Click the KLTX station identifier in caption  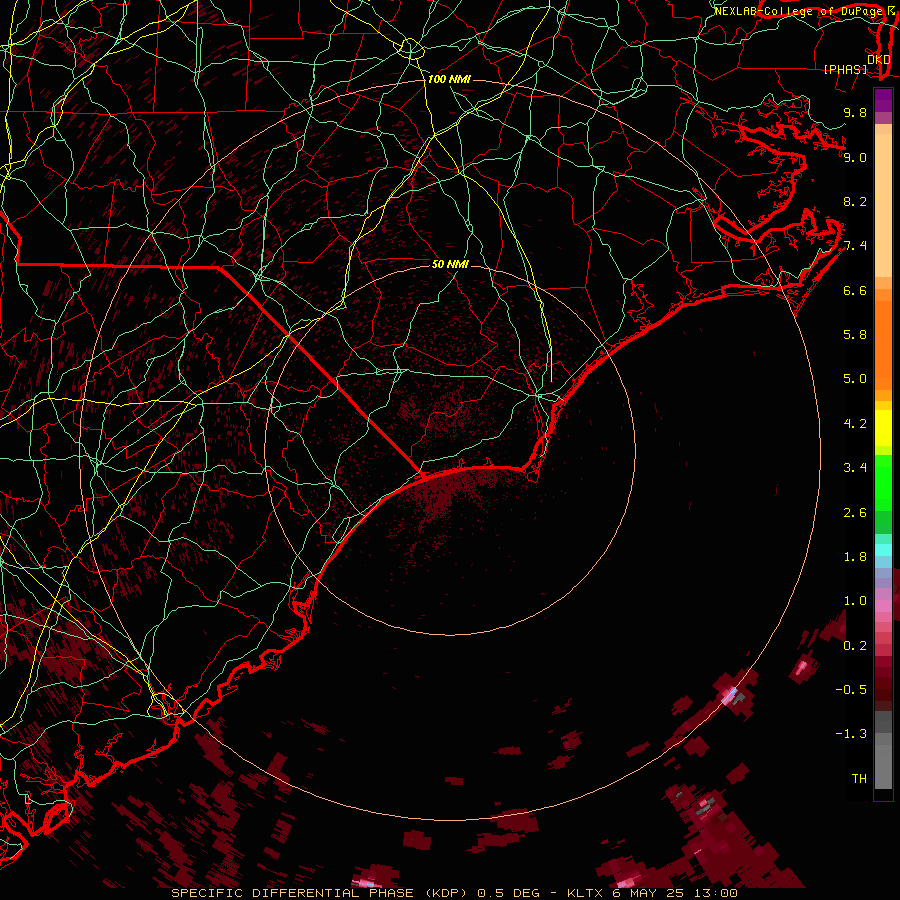pos(586,893)
